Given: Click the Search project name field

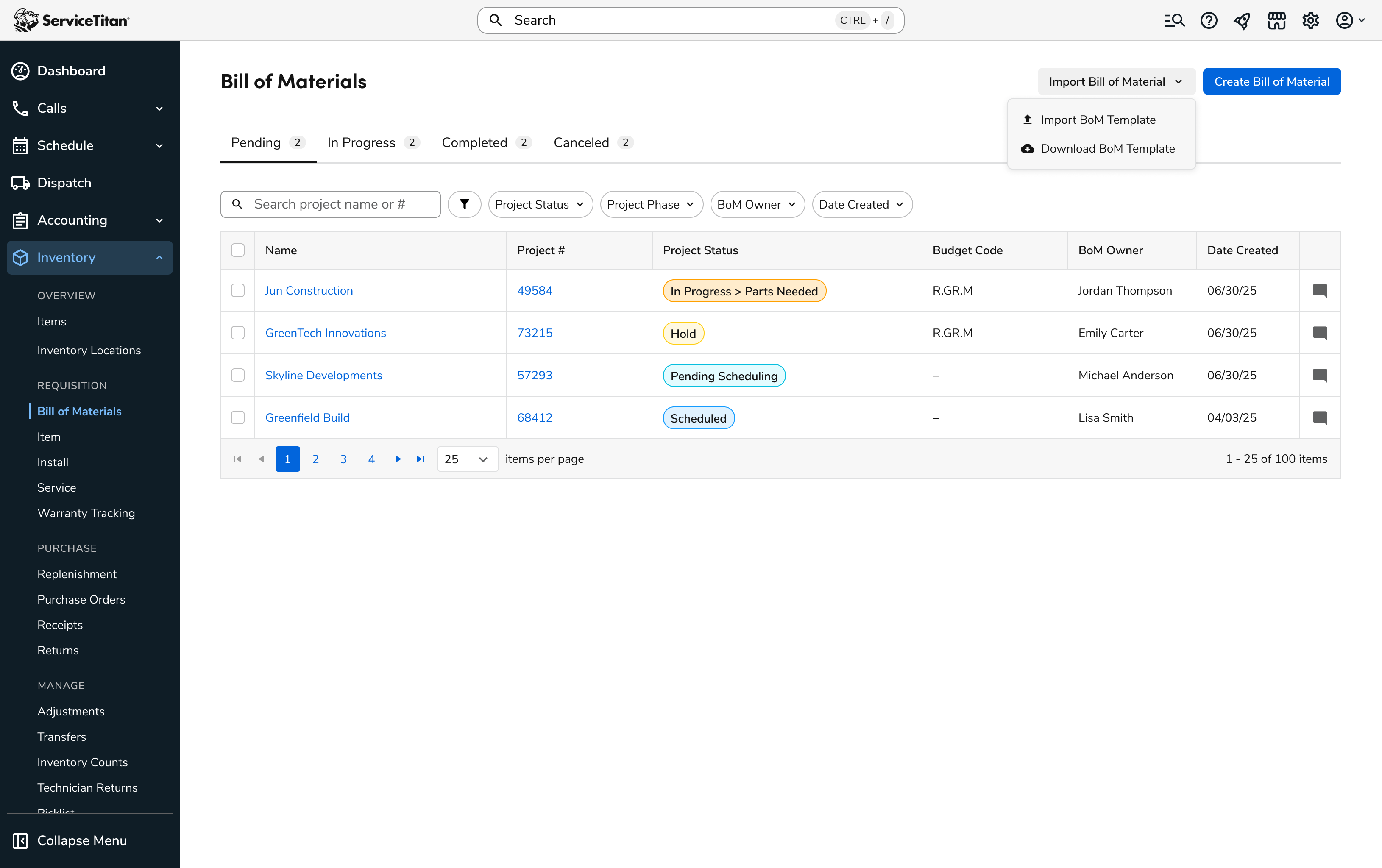Looking at the screenshot, I should (339, 204).
